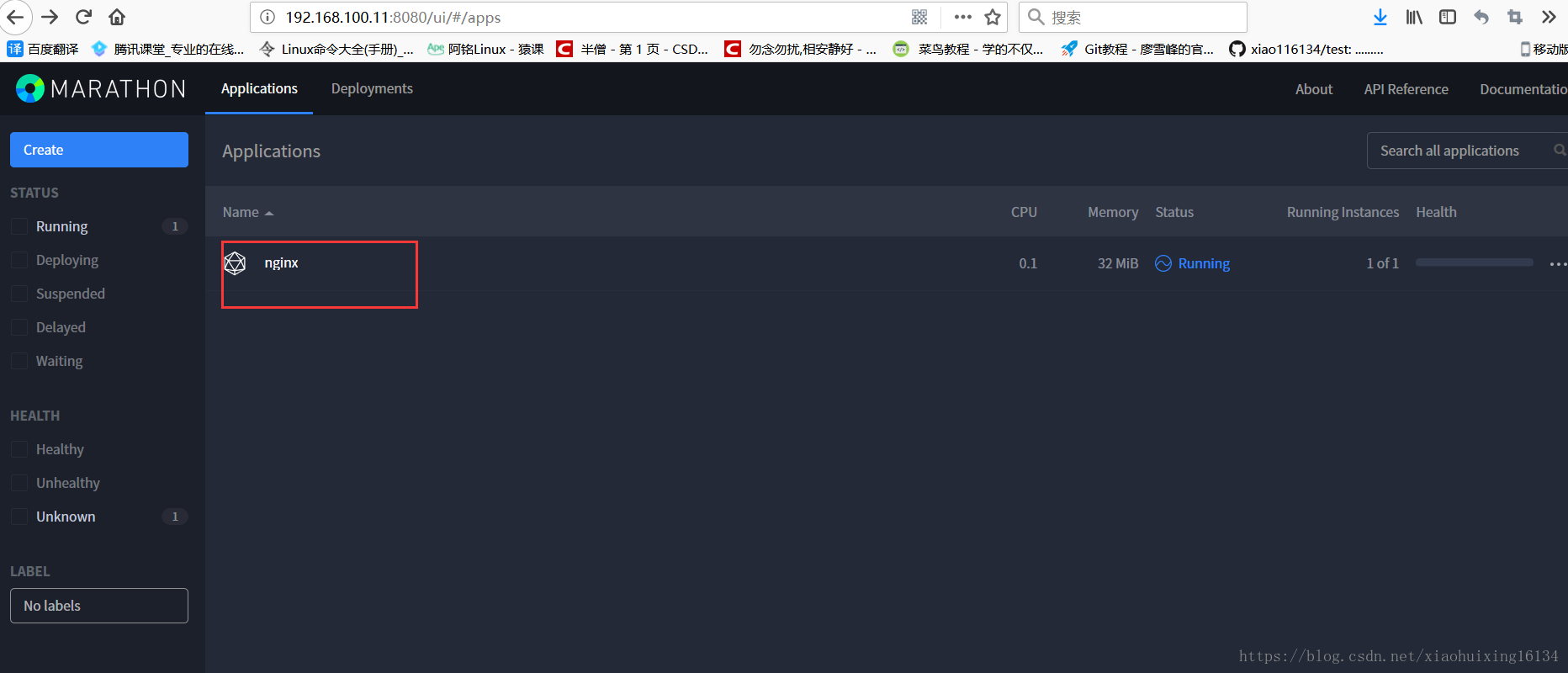Click the nginx health bar
1568x673 pixels.
tap(1475, 262)
